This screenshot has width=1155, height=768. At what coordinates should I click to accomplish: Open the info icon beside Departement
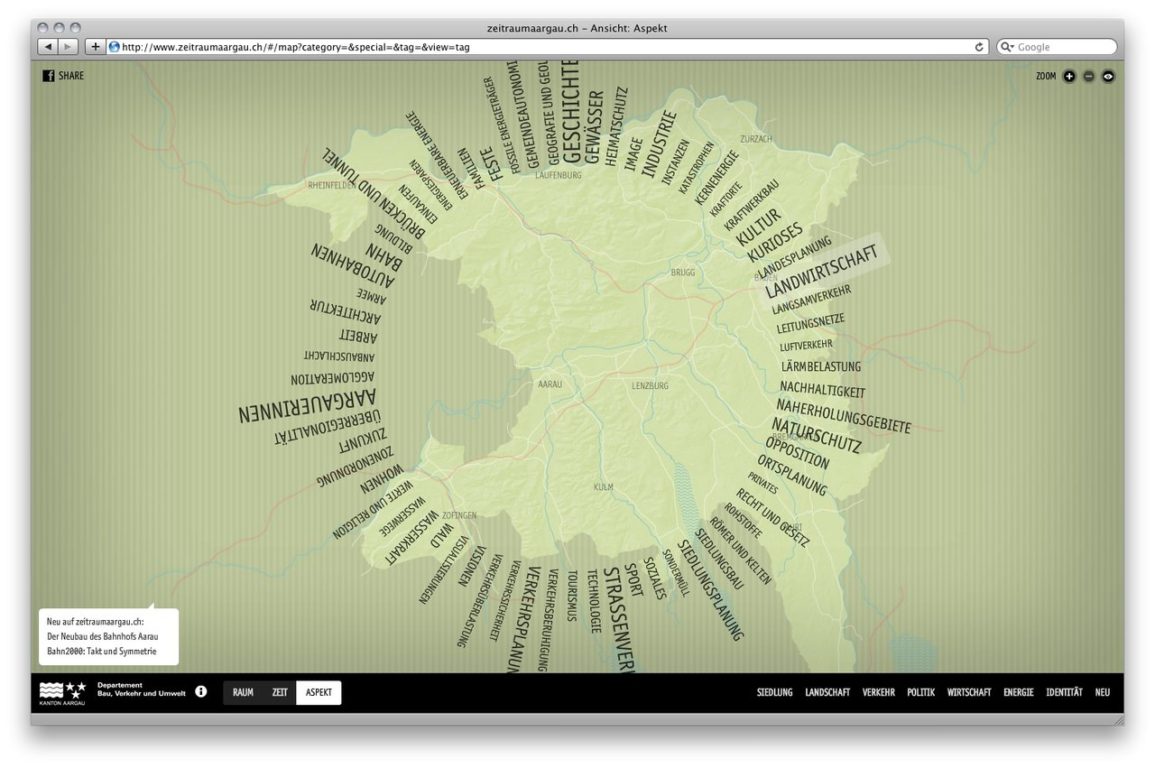pyautogui.click(x=200, y=691)
